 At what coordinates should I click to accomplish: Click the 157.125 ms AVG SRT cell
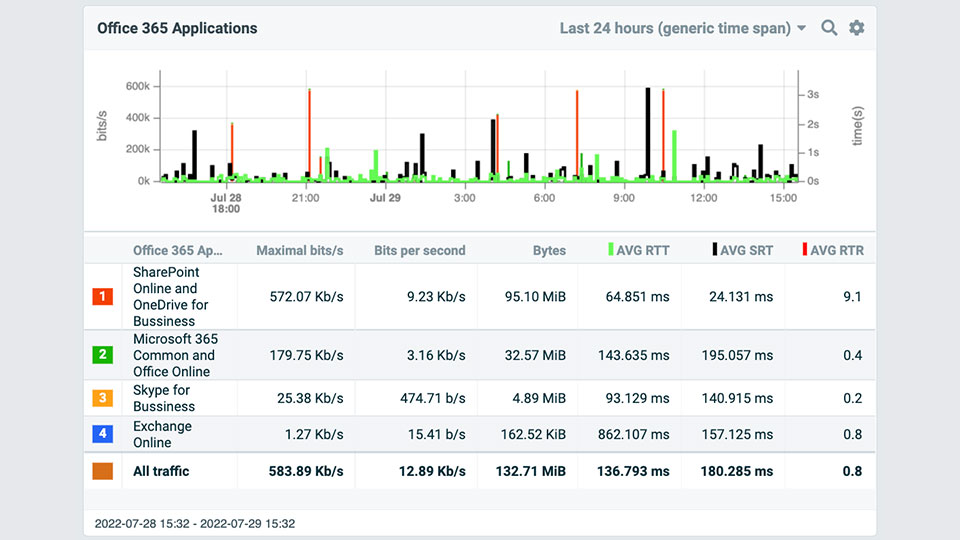point(737,434)
